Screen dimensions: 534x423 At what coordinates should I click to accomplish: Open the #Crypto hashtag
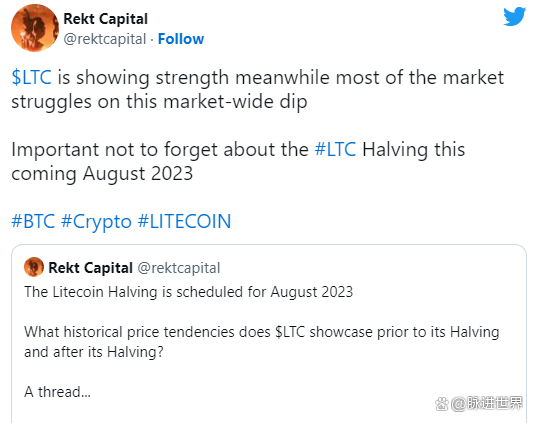(96, 222)
